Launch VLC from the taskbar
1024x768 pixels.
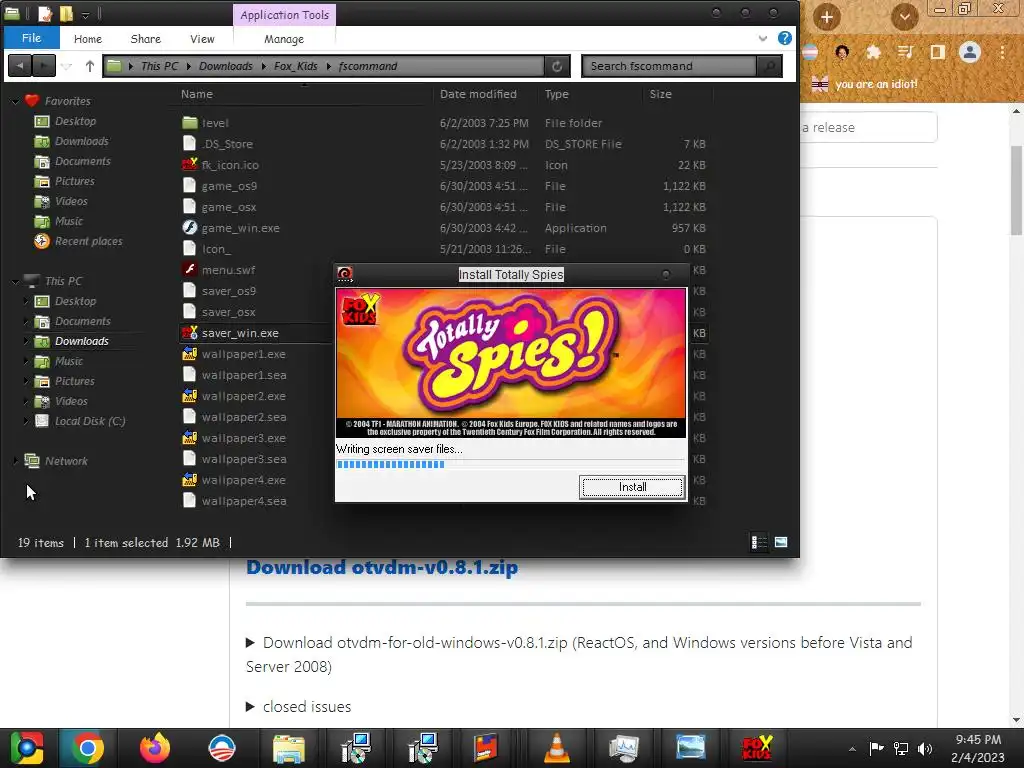point(556,748)
